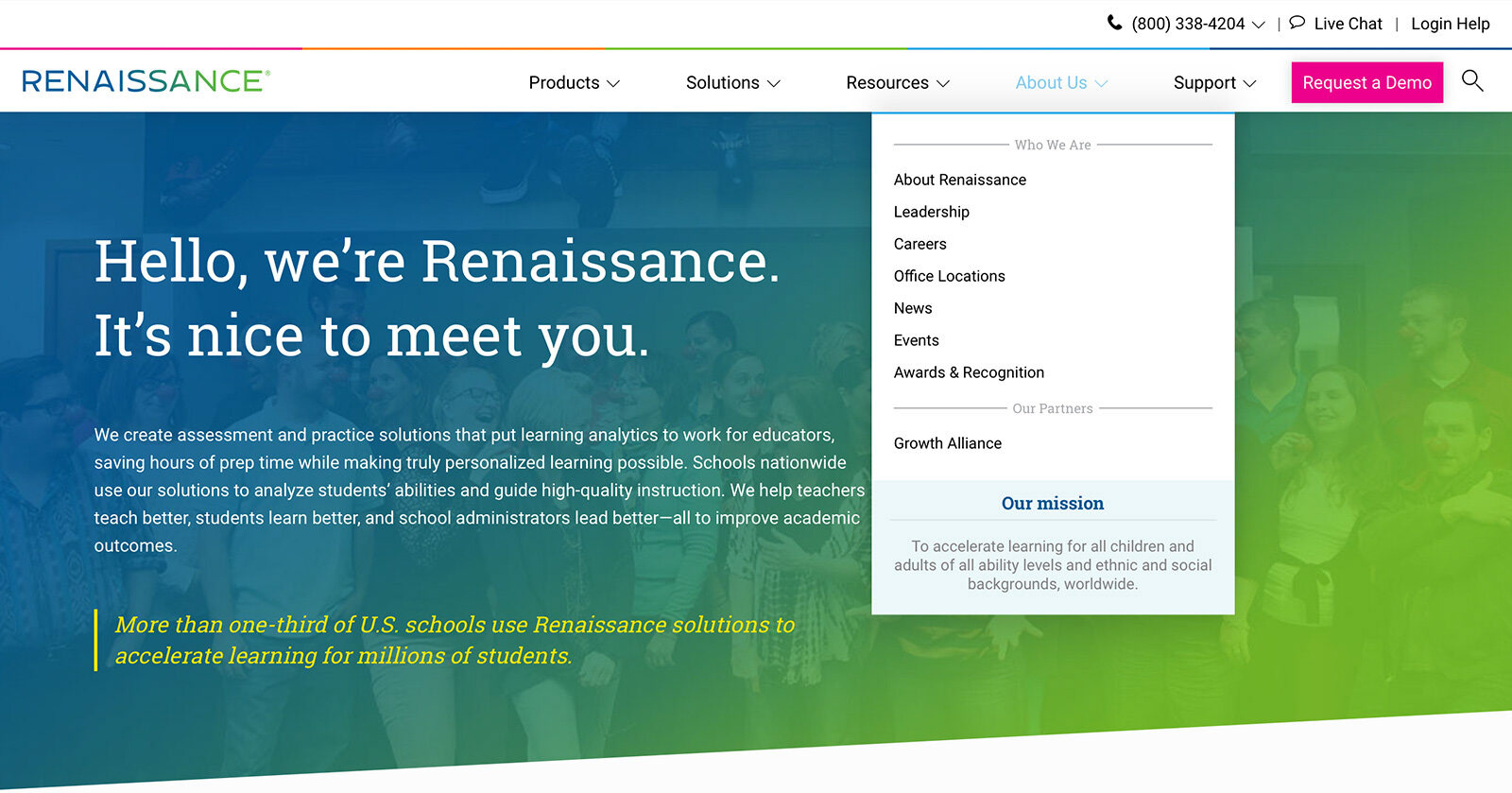This screenshot has width=1512, height=793.
Task: Select News from About Us menu
Action: pos(913,308)
